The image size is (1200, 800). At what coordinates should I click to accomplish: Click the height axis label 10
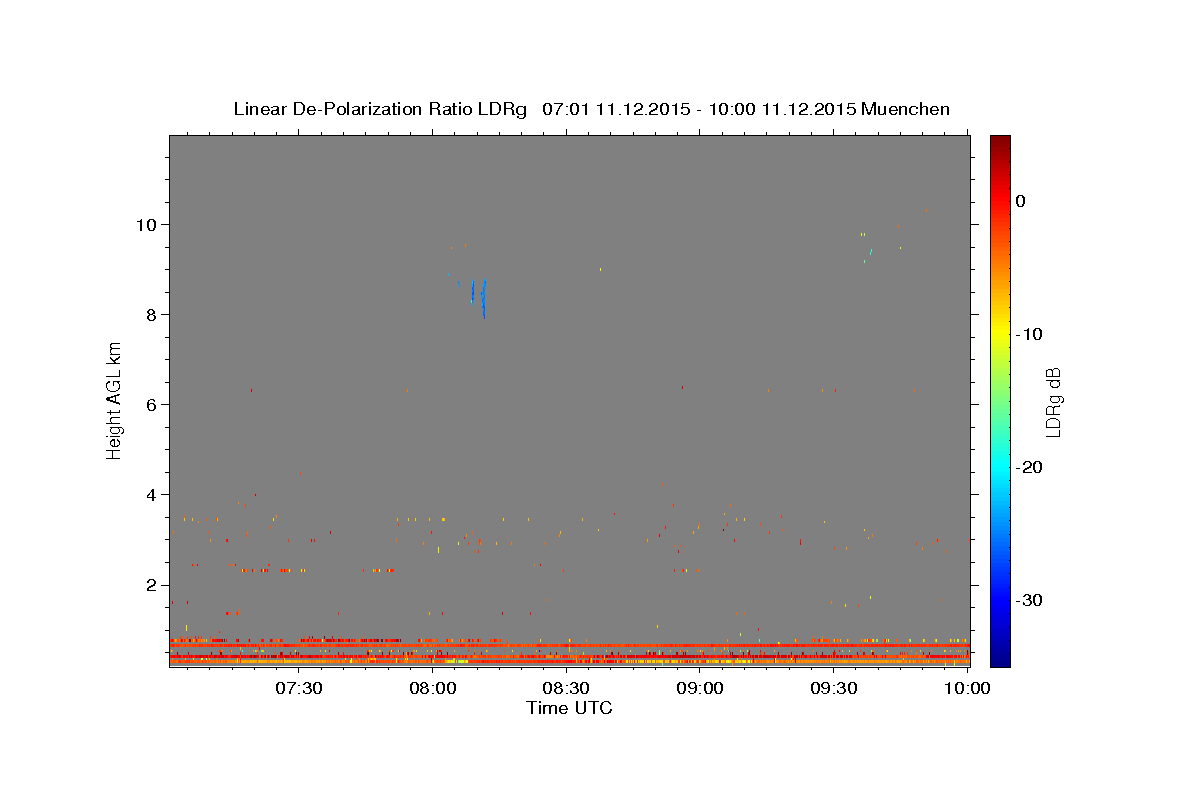pos(149,224)
